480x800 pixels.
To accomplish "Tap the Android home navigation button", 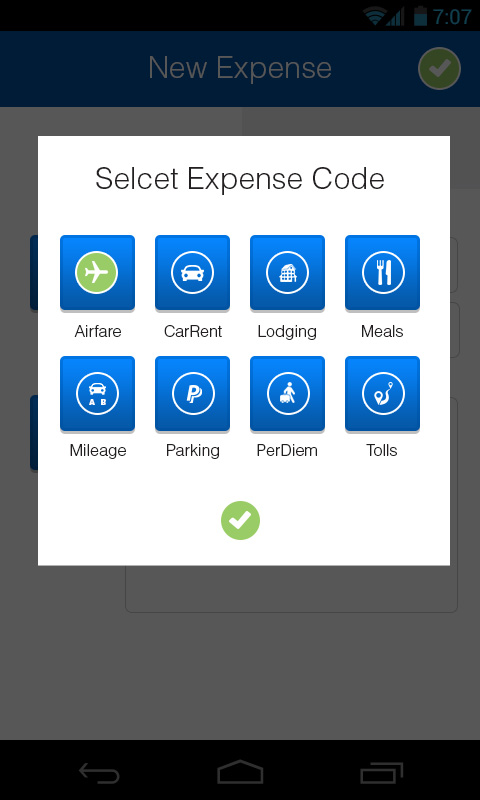I will click(240, 771).
